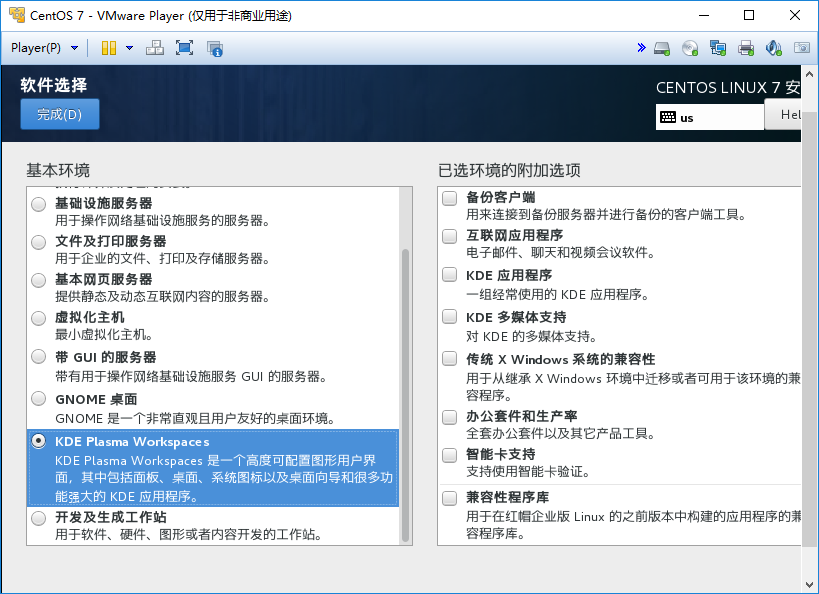The width and height of the screenshot is (819, 594).
Task: Check 传统 X Windows 系统的兼容性 checkbox
Action: 450,358
